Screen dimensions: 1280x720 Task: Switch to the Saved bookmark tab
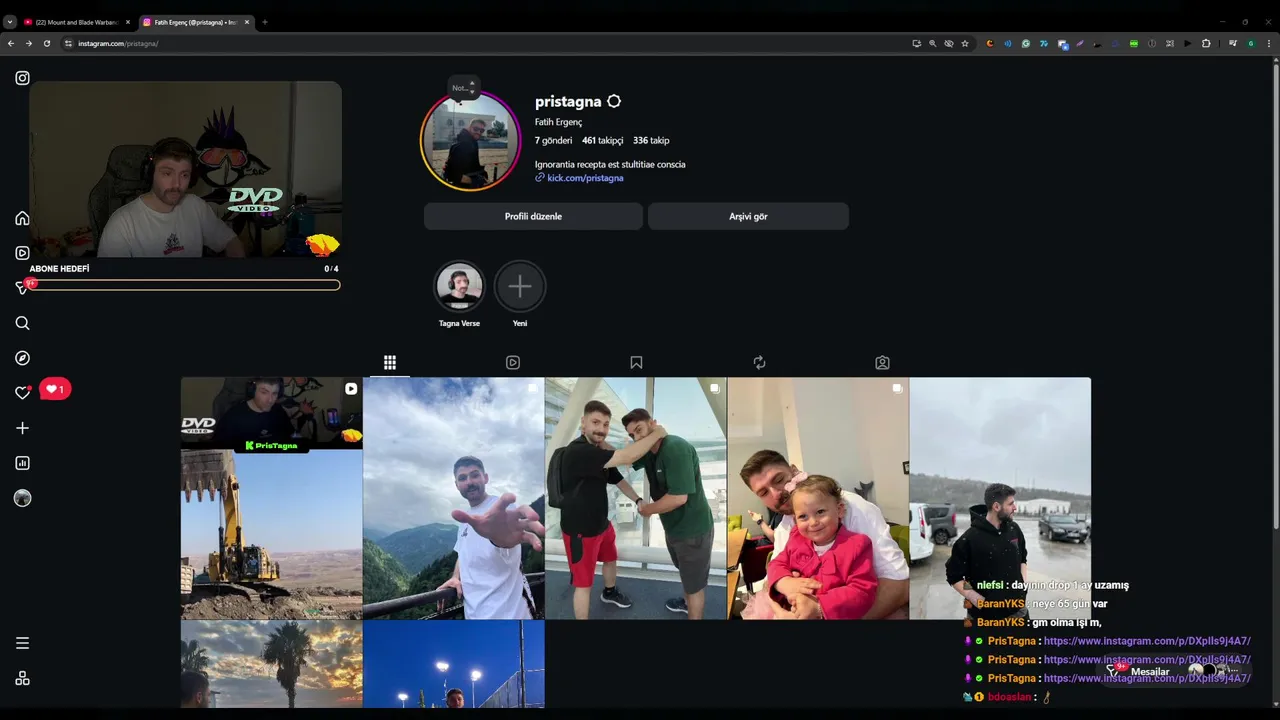(x=636, y=362)
